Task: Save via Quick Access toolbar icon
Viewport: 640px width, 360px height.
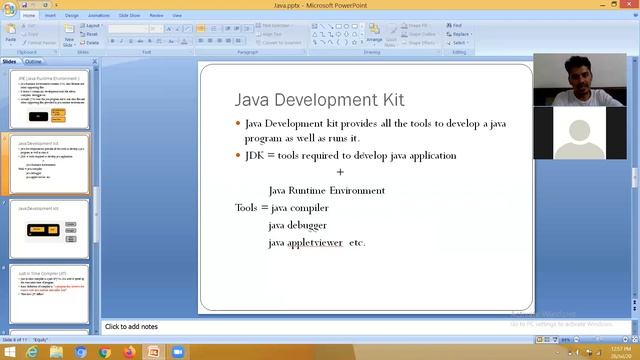Action: click(x=24, y=5)
